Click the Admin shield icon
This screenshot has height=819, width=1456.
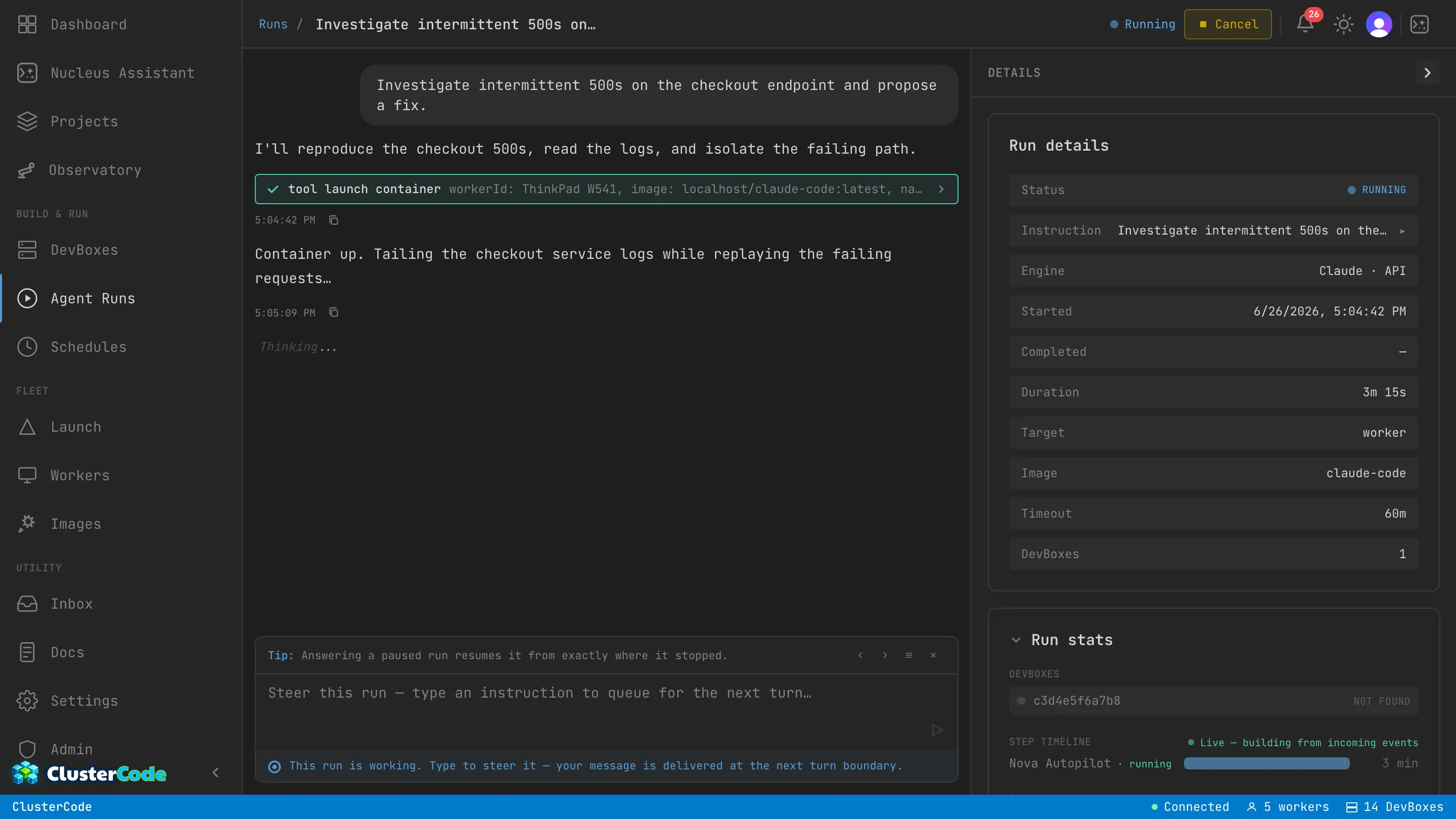[27, 749]
